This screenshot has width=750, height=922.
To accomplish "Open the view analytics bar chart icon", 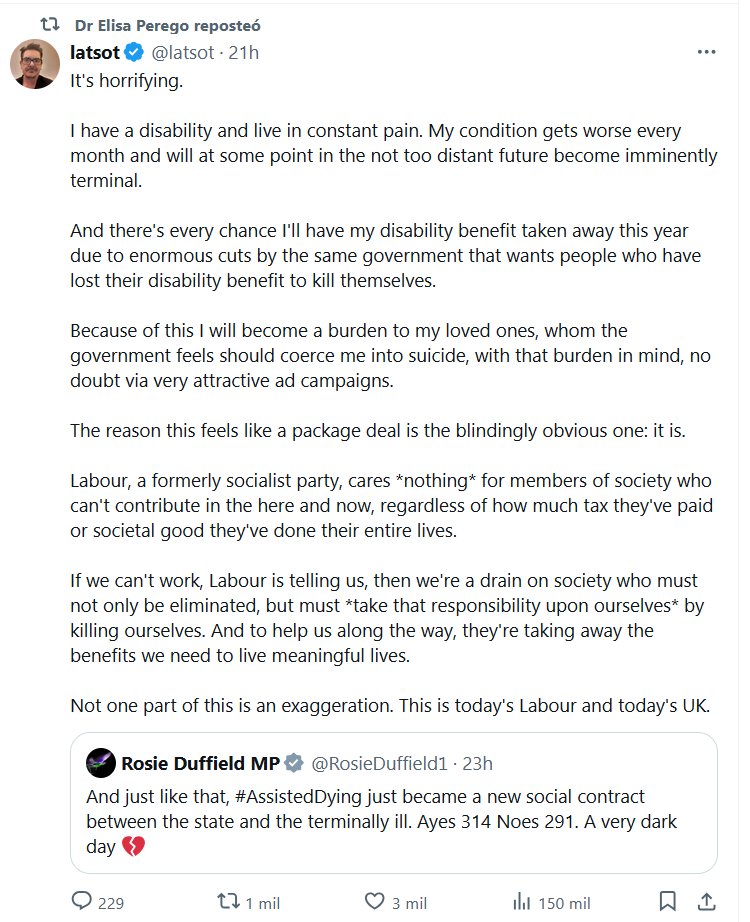I will (521, 901).
